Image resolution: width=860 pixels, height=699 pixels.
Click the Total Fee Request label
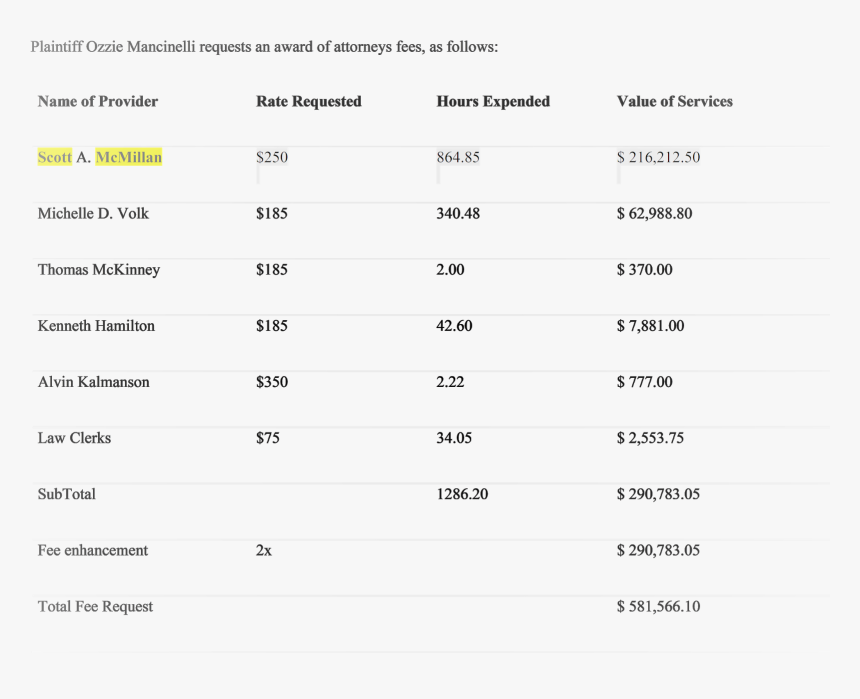[x=95, y=606]
